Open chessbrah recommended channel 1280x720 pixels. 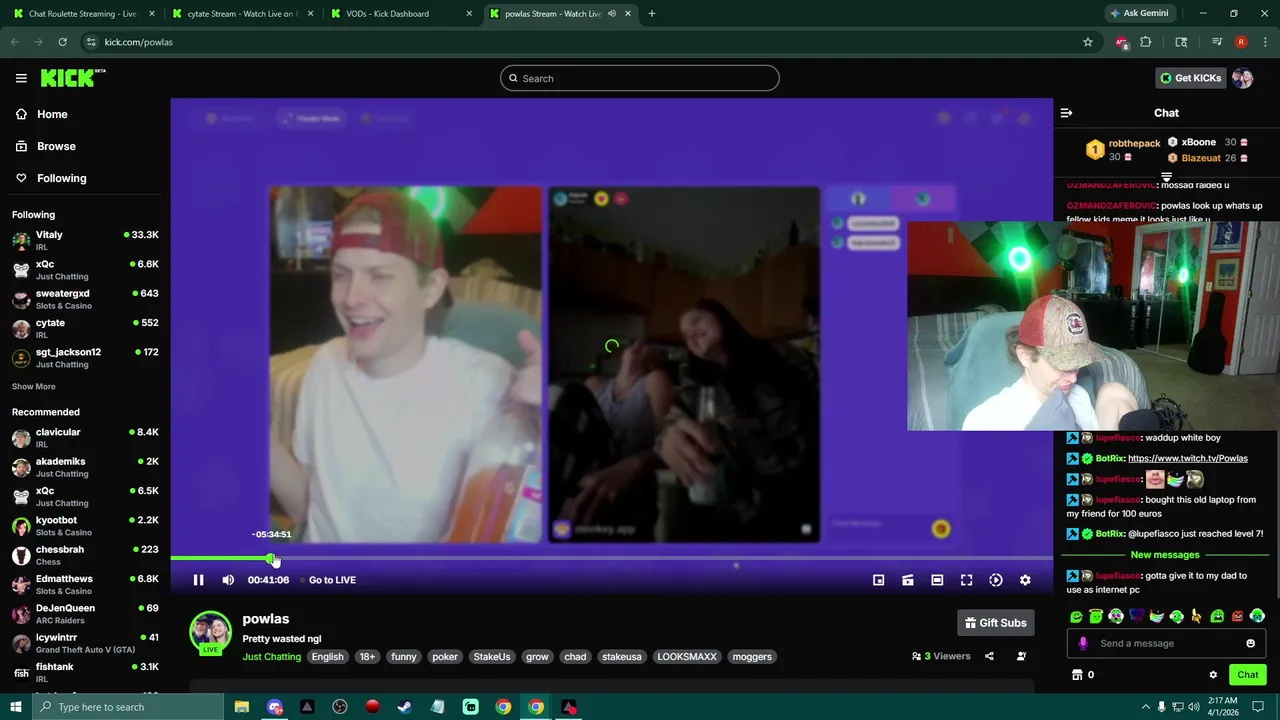pos(85,554)
